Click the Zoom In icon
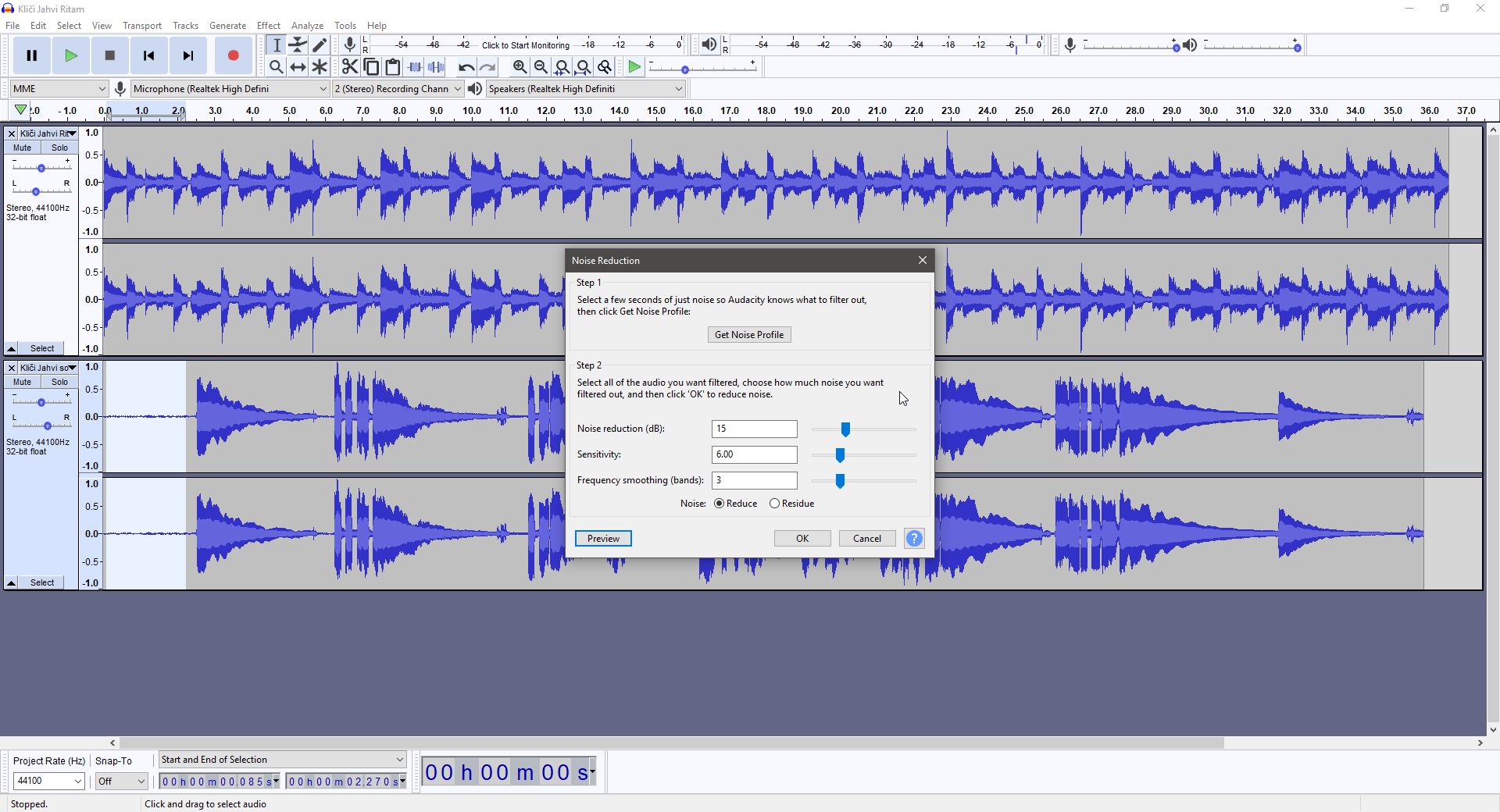Viewport: 1500px width, 812px height. (520, 67)
